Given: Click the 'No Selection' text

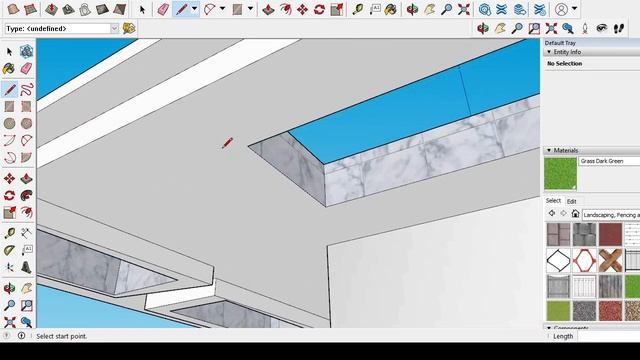Looking at the screenshot, I should click(x=564, y=64).
